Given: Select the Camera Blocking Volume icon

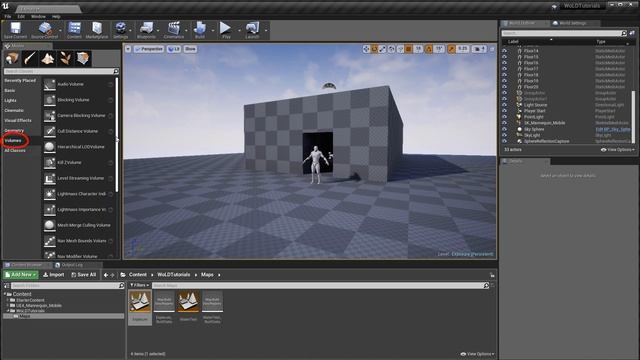Looking at the screenshot, I should pos(50,116).
